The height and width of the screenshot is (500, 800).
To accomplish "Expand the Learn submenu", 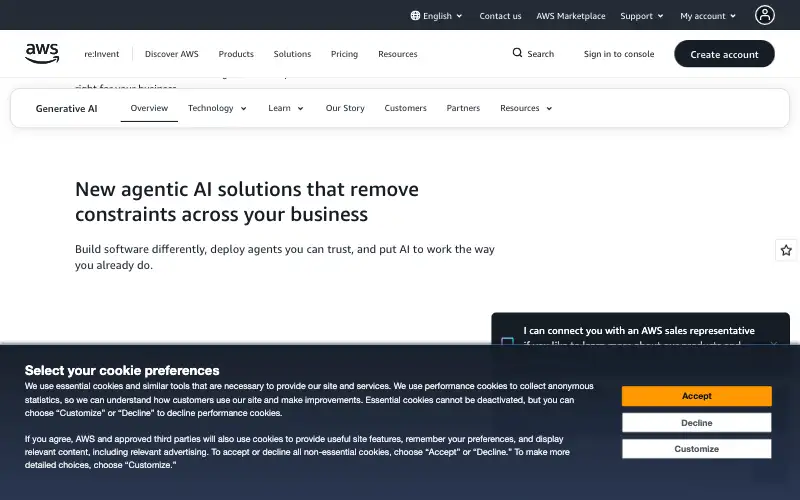I will pos(286,108).
